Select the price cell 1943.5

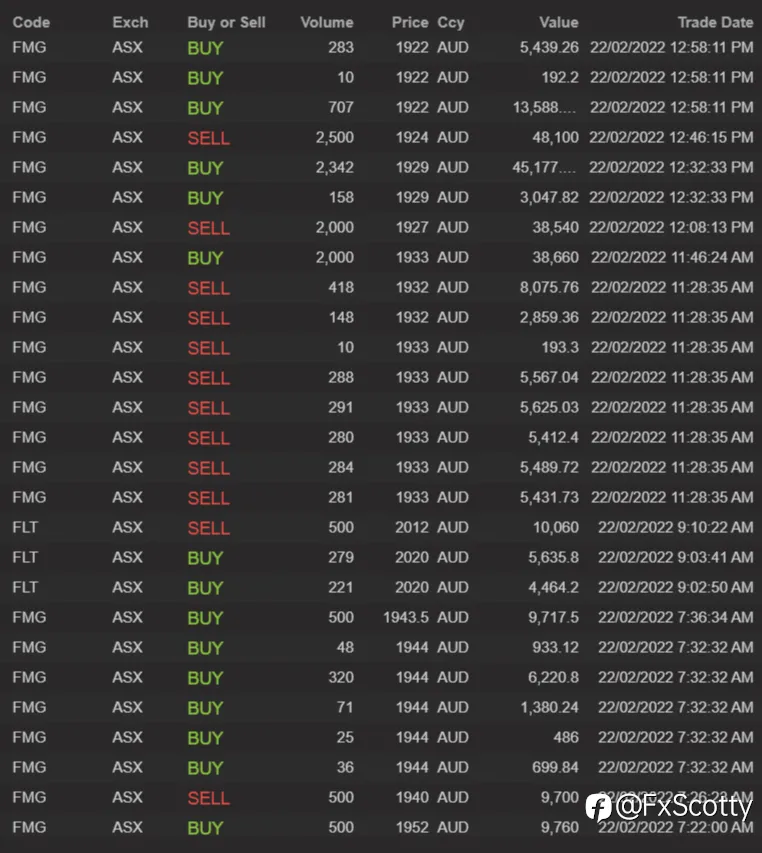coord(406,617)
